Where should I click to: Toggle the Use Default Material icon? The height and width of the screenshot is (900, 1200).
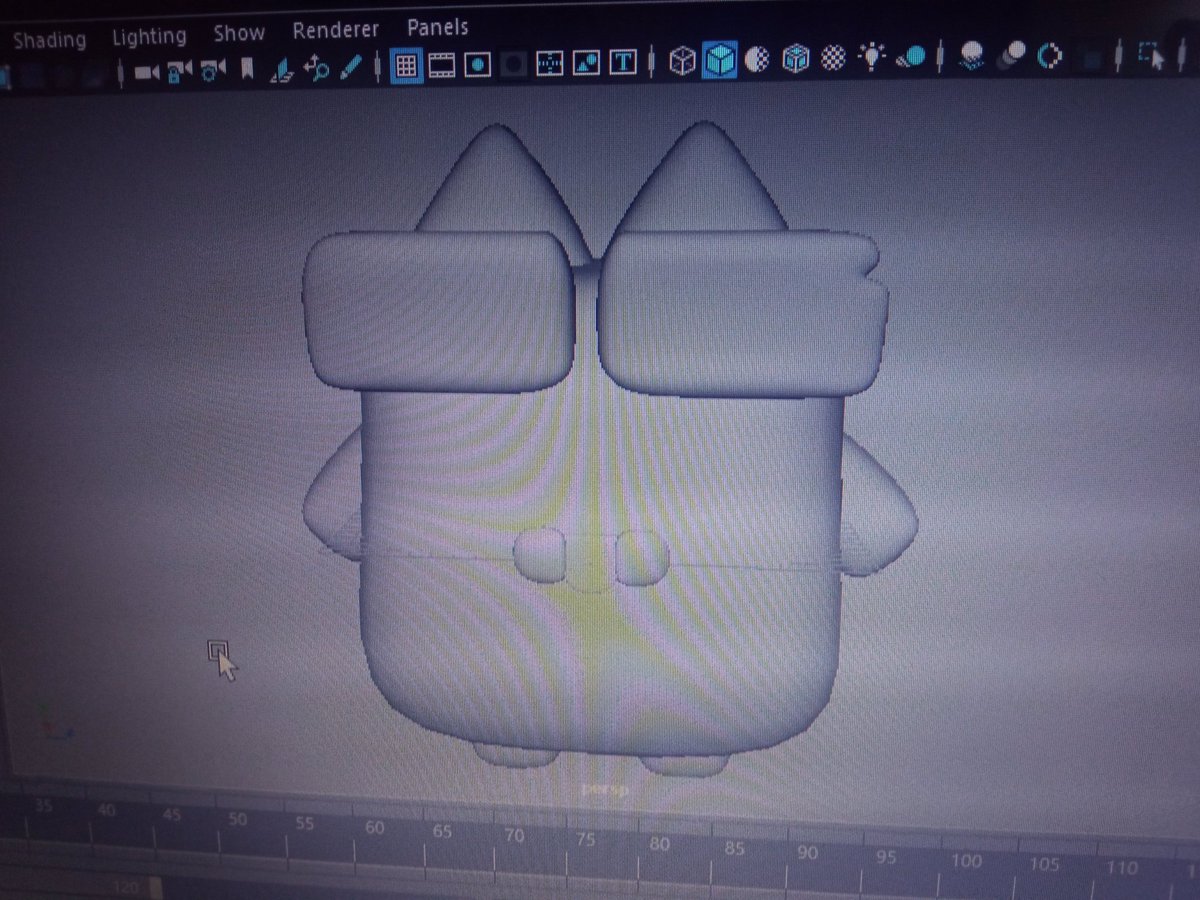pyautogui.click(x=758, y=60)
